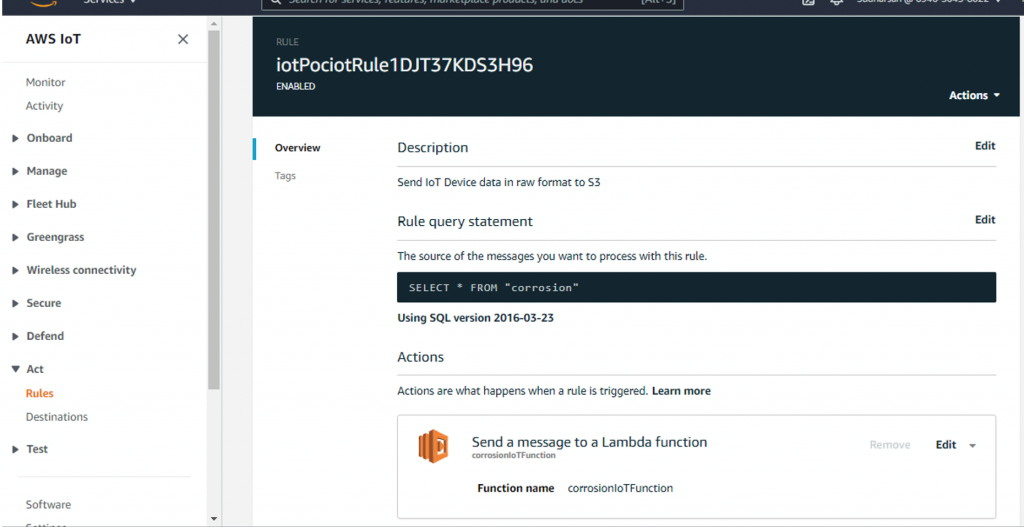Click the ENABLED status label
The width and height of the screenshot is (1024, 527).
point(295,86)
